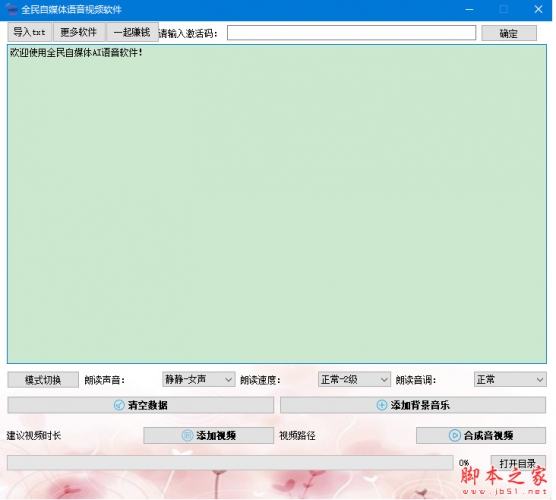Click the 请输入激活码 label
Viewport: 556px width, 500px height.
(188, 34)
